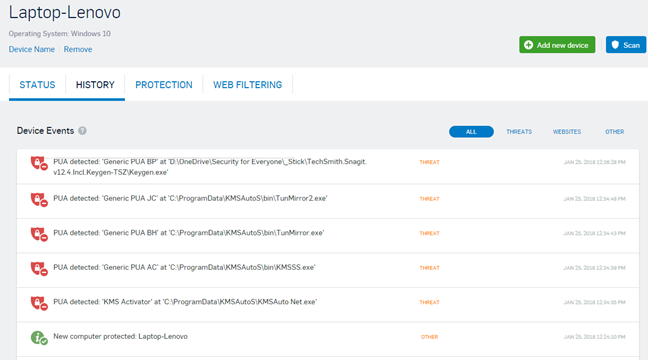Click the timestamp on the TunMirror2.exe row

click(594, 199)
